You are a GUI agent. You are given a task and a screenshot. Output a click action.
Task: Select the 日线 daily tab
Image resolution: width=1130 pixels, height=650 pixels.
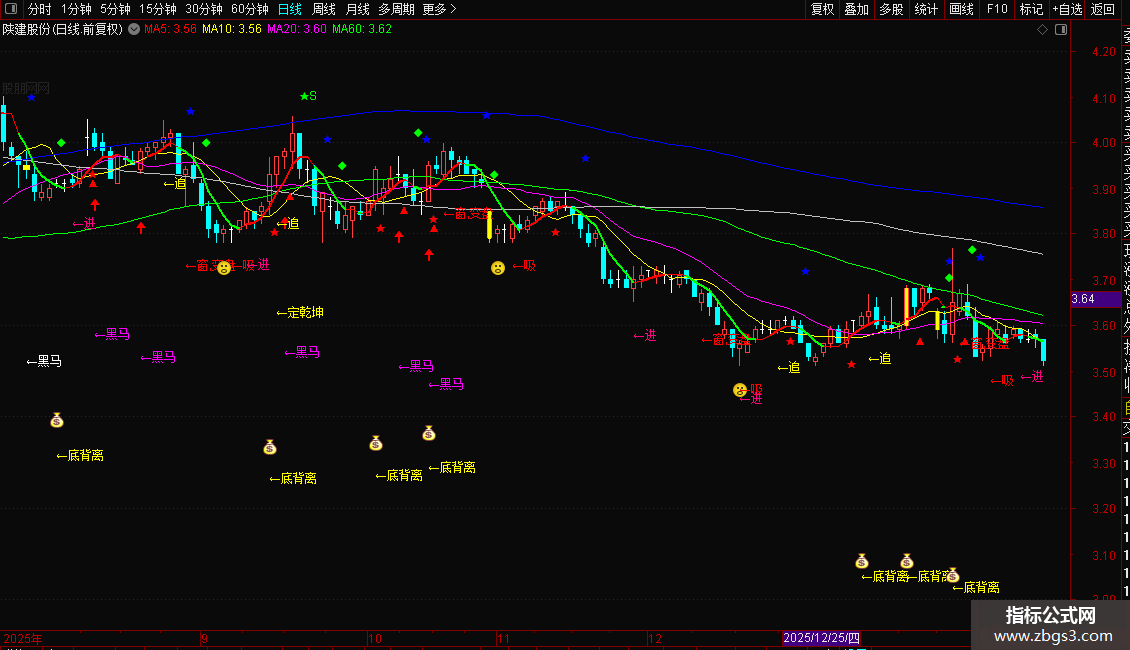point(290,9)
